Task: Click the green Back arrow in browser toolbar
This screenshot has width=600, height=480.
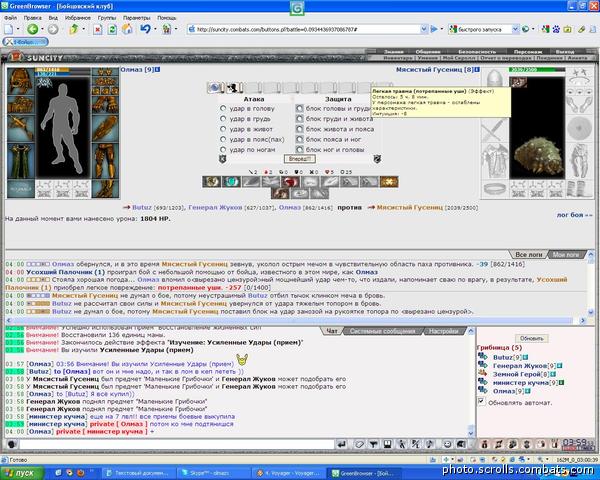Action: (x=33, y=29)
